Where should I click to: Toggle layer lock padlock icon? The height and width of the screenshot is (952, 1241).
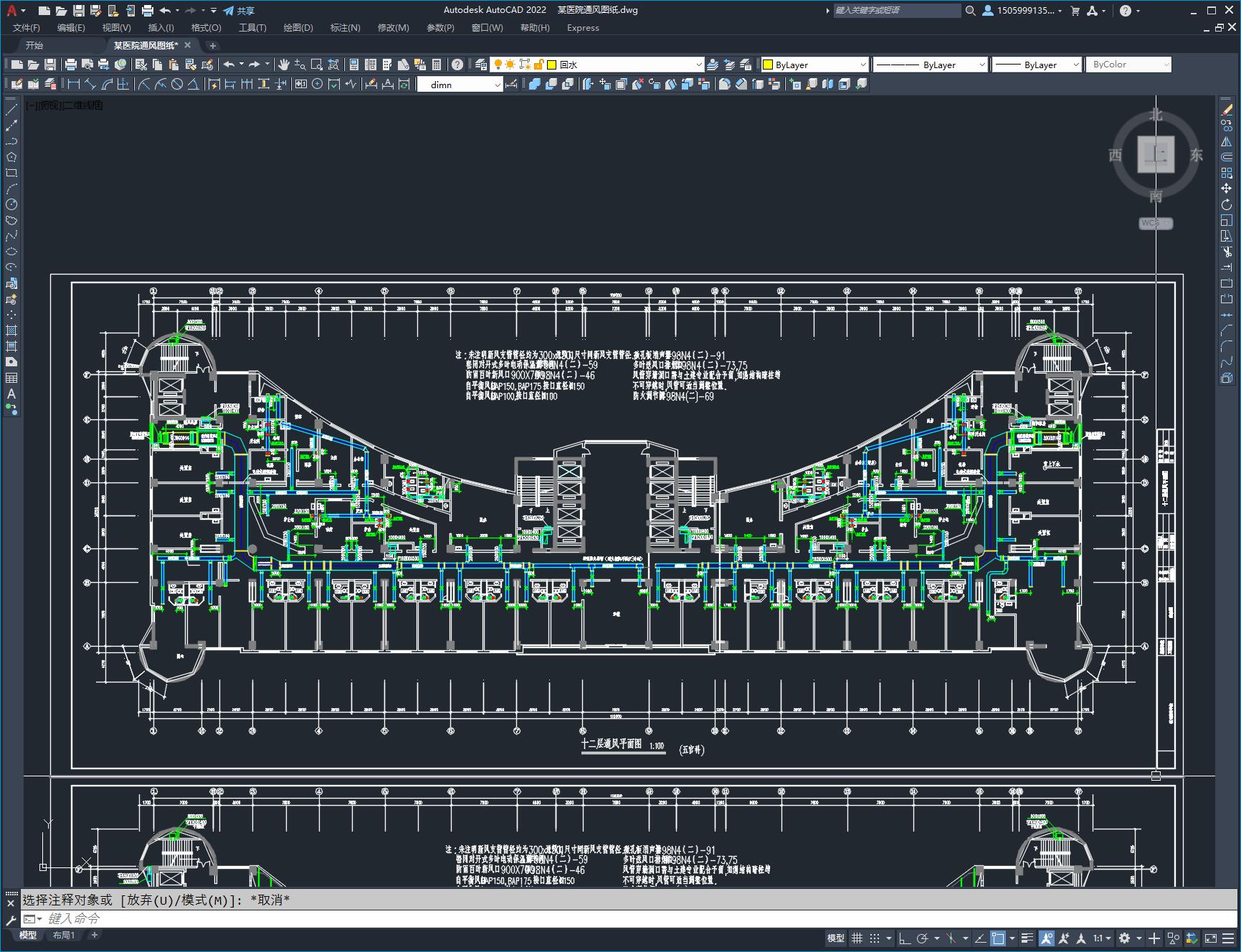tap(539, 65)
